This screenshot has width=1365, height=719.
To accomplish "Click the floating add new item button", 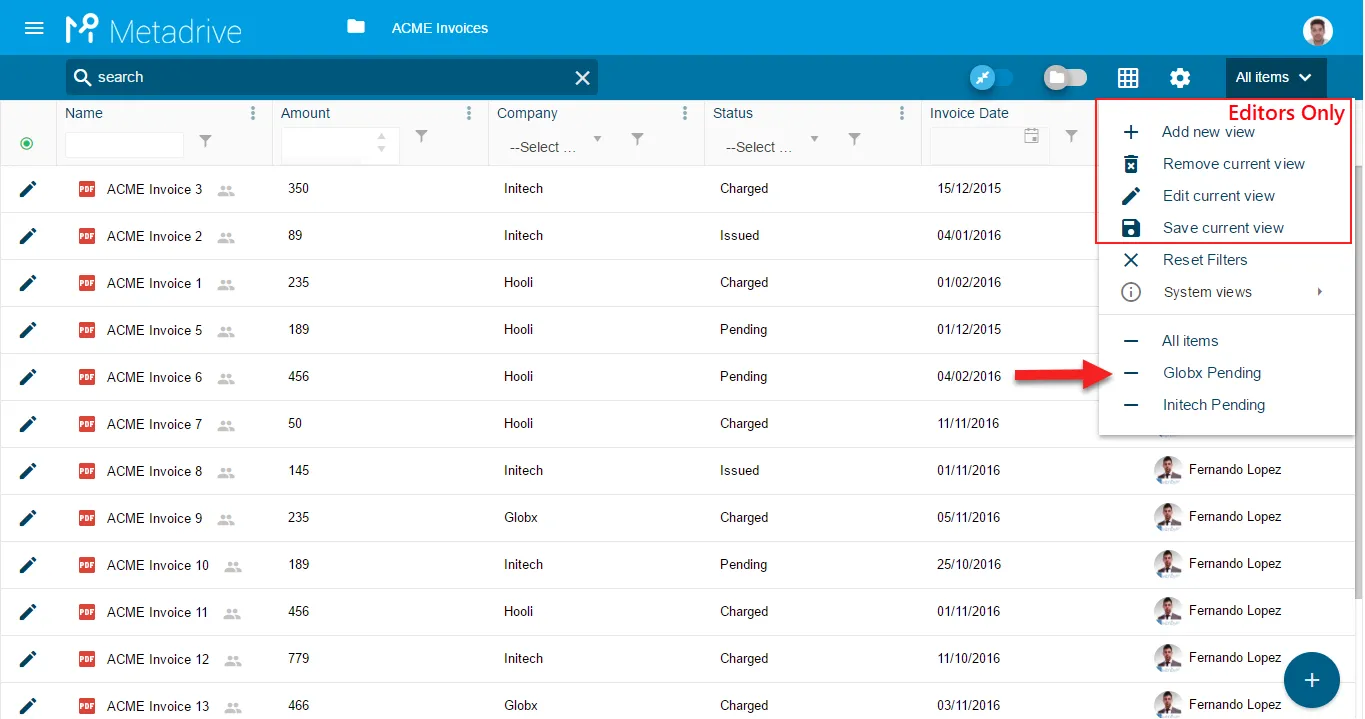I will (1312, 680).
